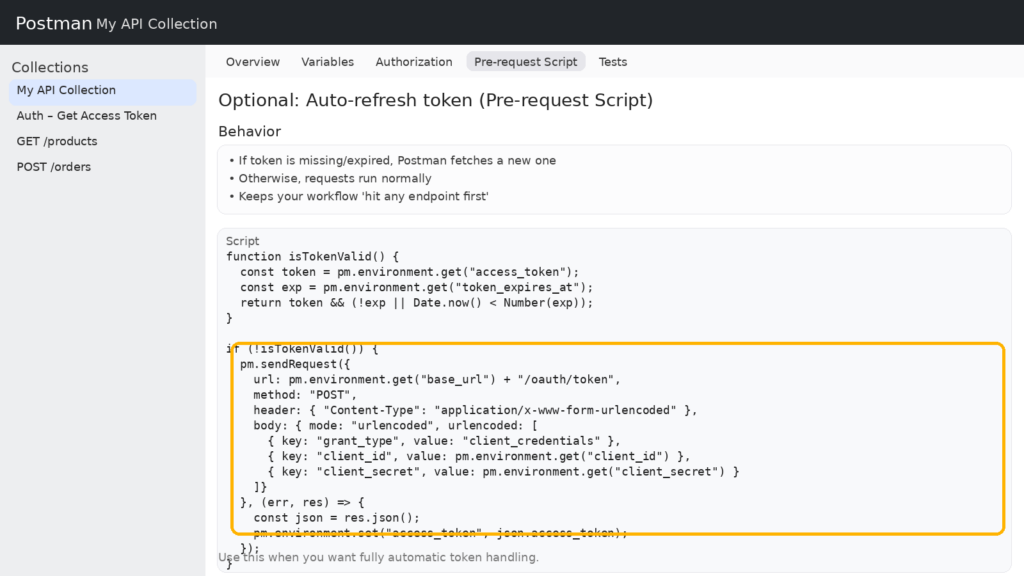This screenshot has width=1024, height=576.
Task: Open the Auth – Get Access Token request
Action: 86,116
